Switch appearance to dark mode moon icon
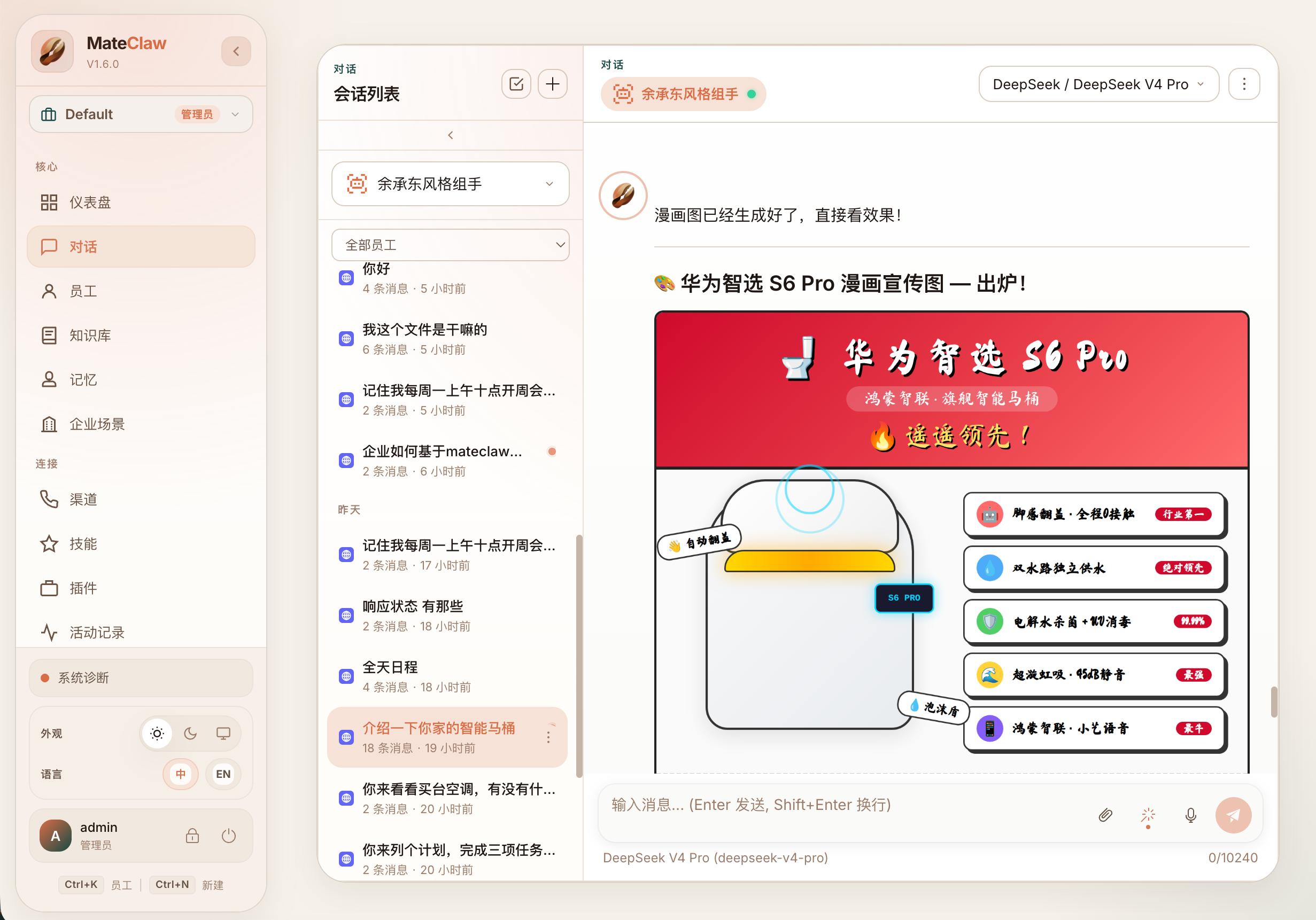Screen dimensions: 1316x920 (190, 734)
